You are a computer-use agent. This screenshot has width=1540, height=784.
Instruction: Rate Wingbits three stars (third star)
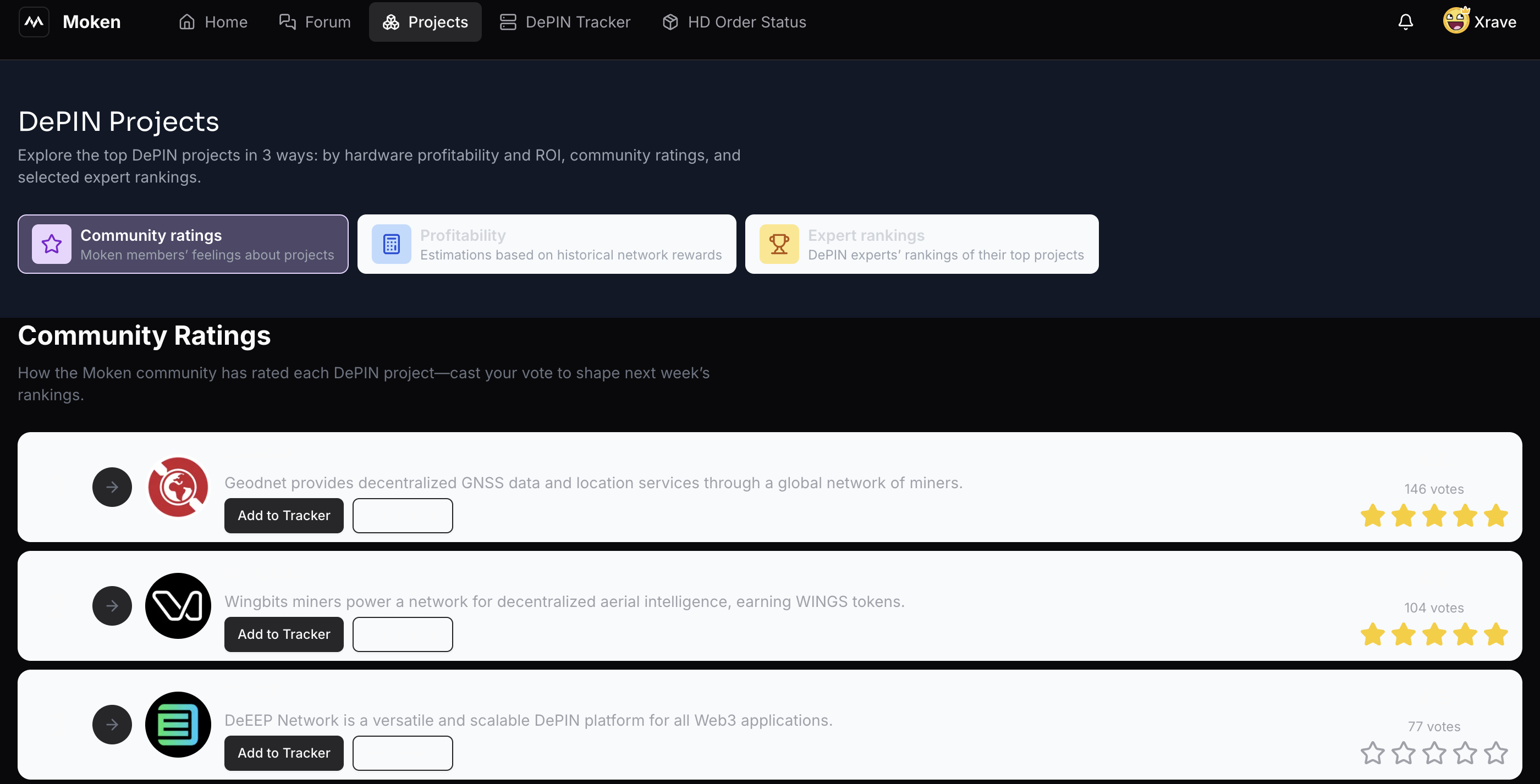coord(1434,634)
